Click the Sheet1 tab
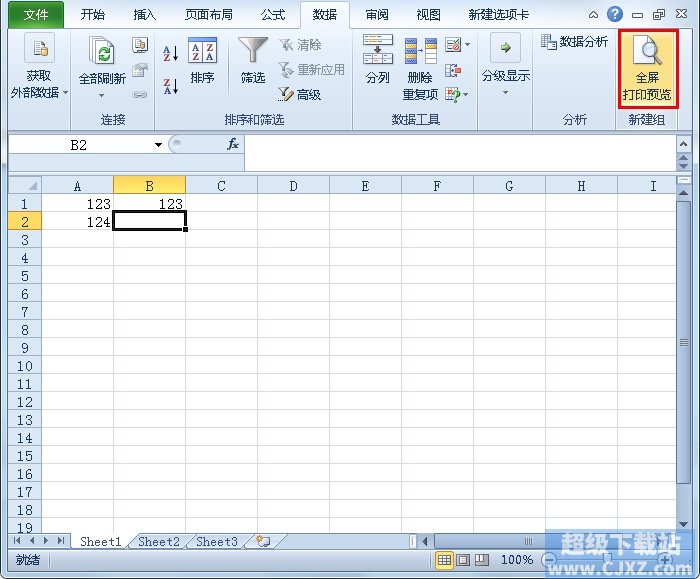This screenshot has height=579, width=700. [x=100, y=542]
